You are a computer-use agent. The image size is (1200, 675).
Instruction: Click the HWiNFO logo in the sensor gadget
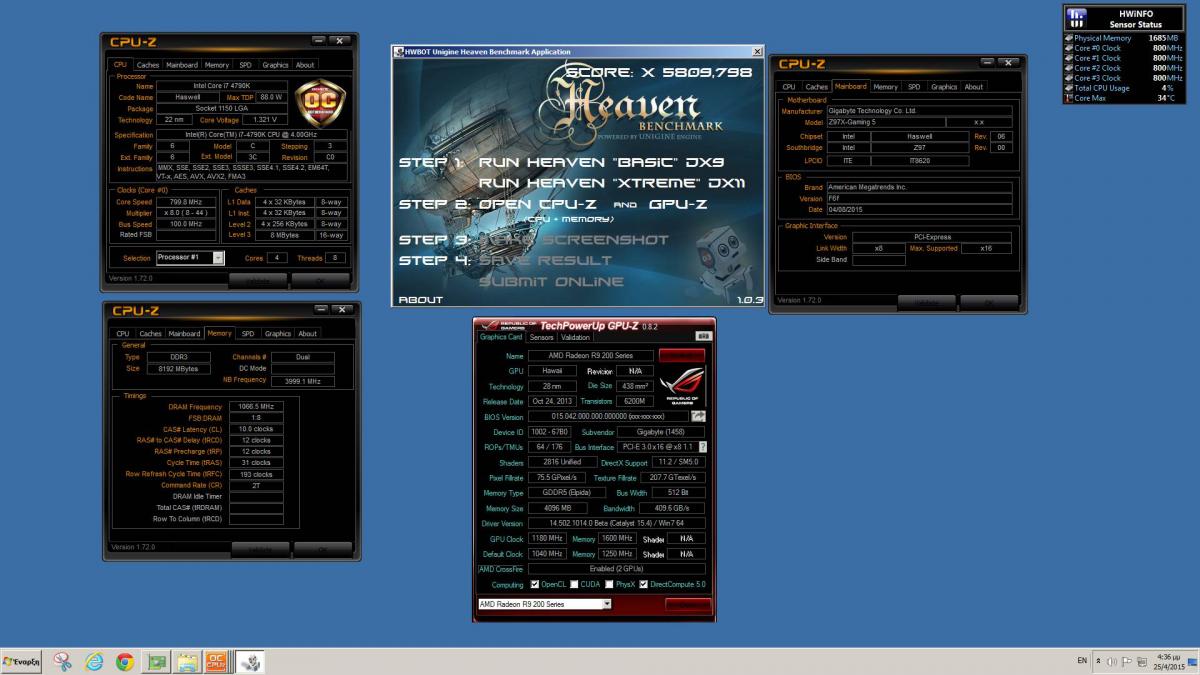click(1076, 17)
